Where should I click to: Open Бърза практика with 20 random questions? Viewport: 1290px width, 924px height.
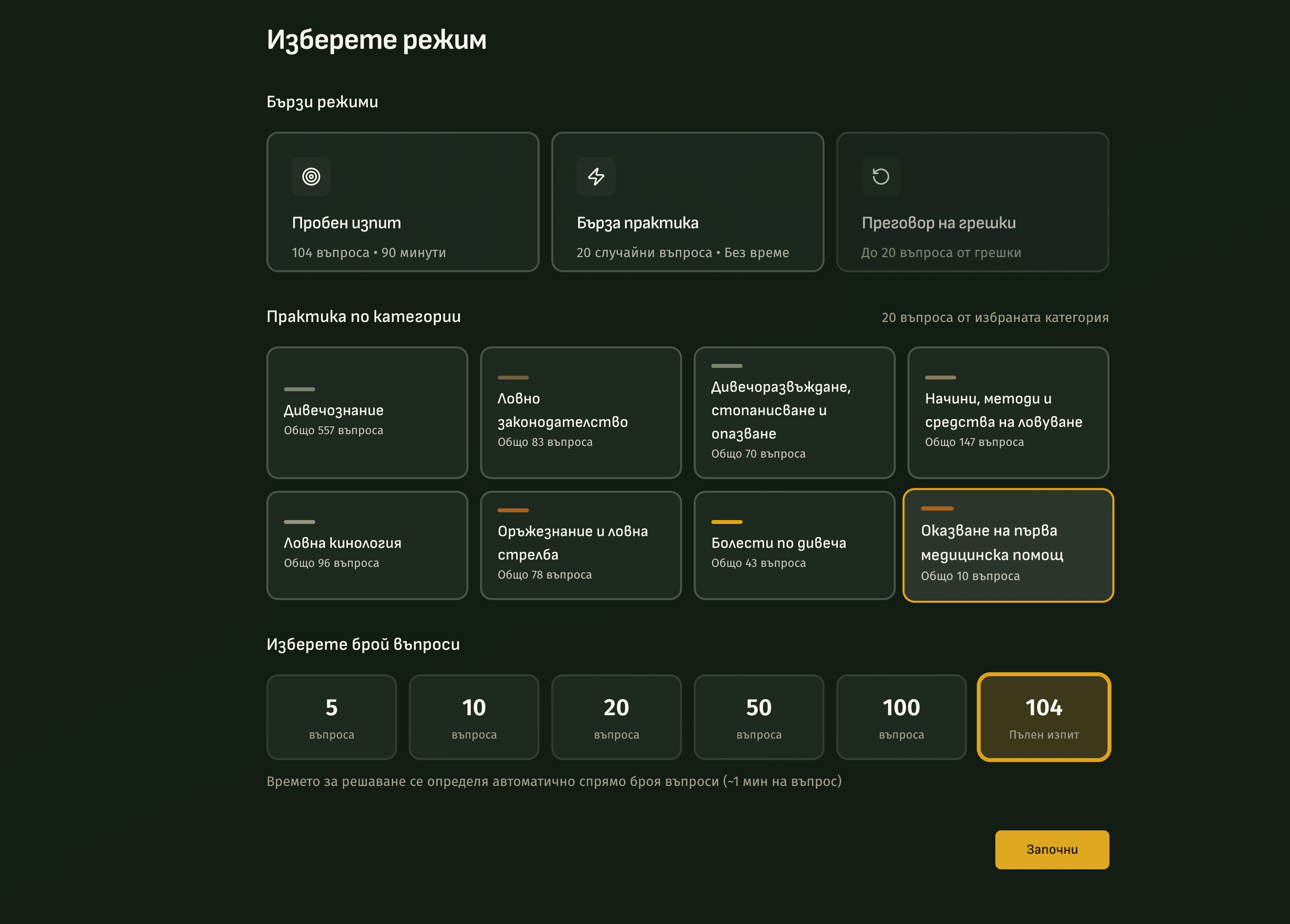tap(687, 202)
